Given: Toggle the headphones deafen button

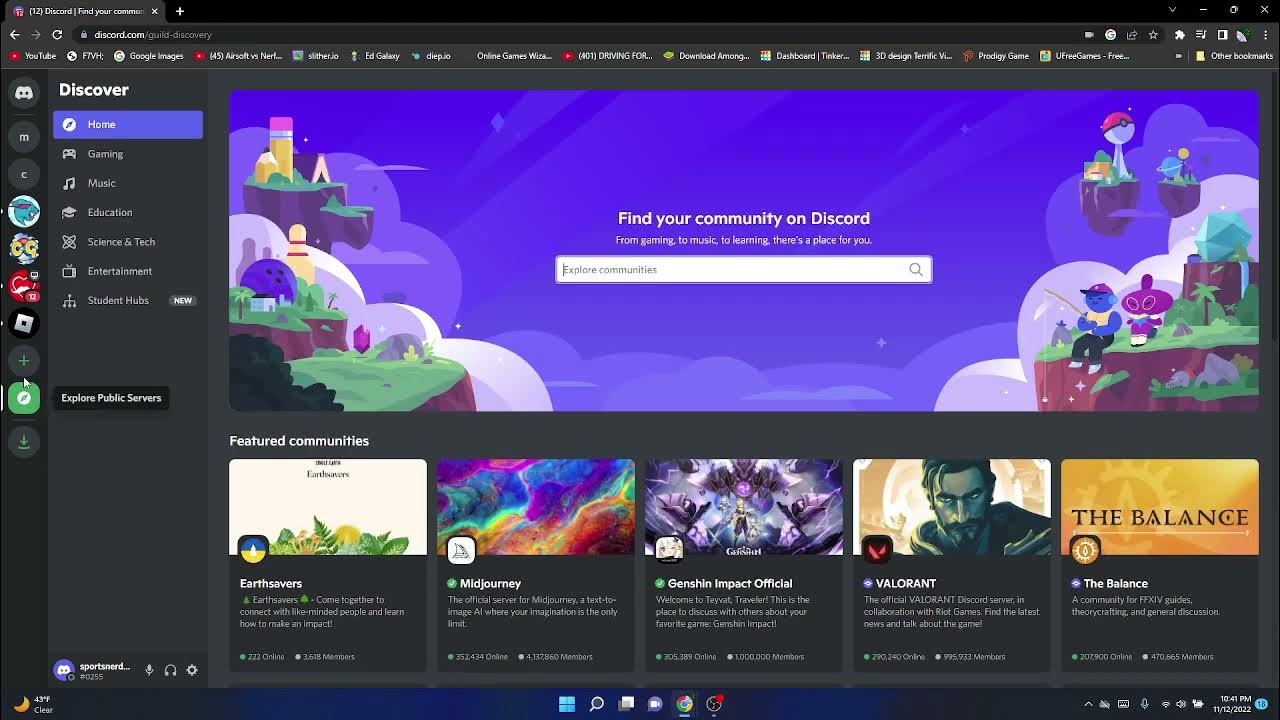Looking at the screenshot, I should (x=170, y=670).
